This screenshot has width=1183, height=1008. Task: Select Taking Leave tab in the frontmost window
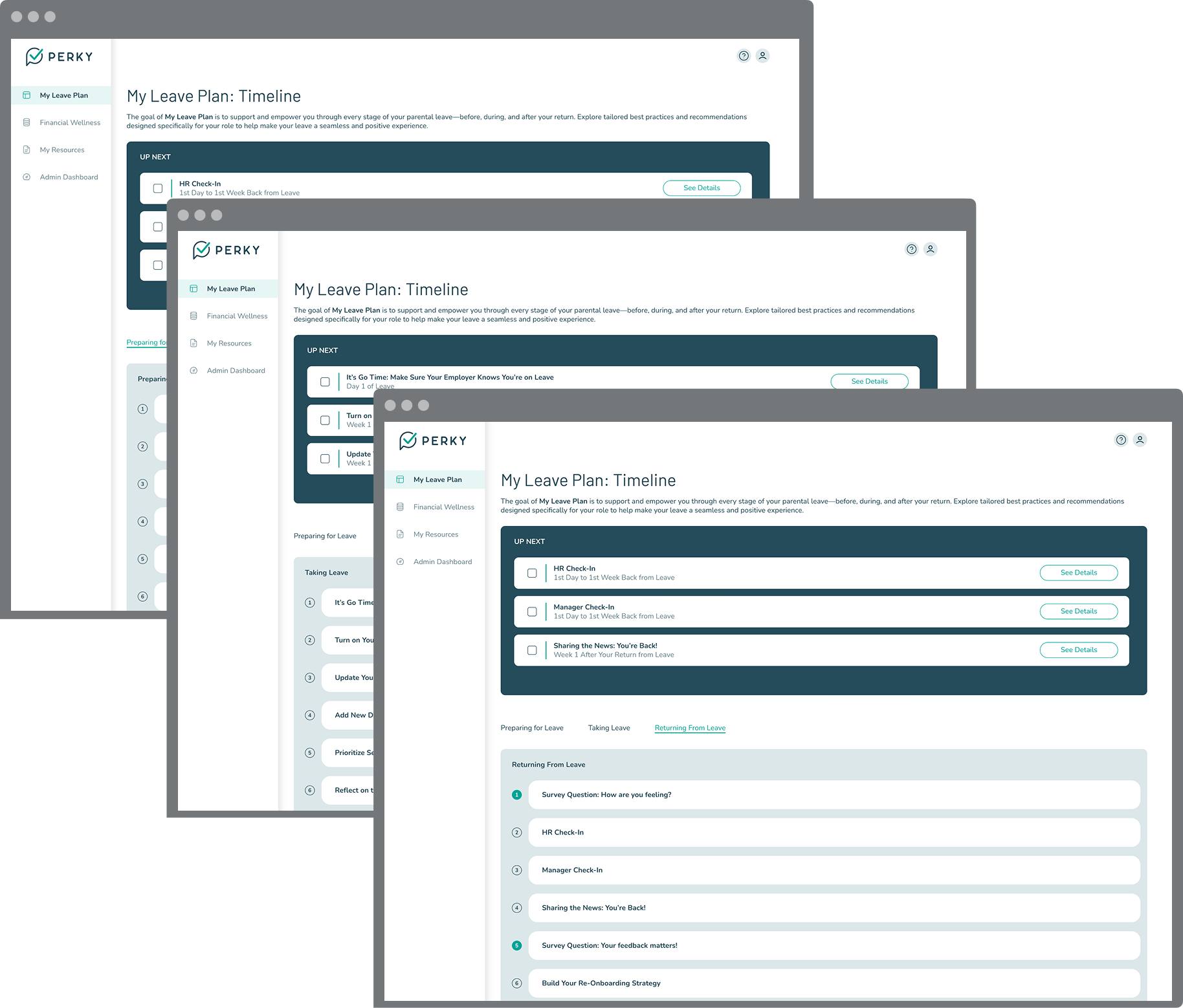coord(608,728)
